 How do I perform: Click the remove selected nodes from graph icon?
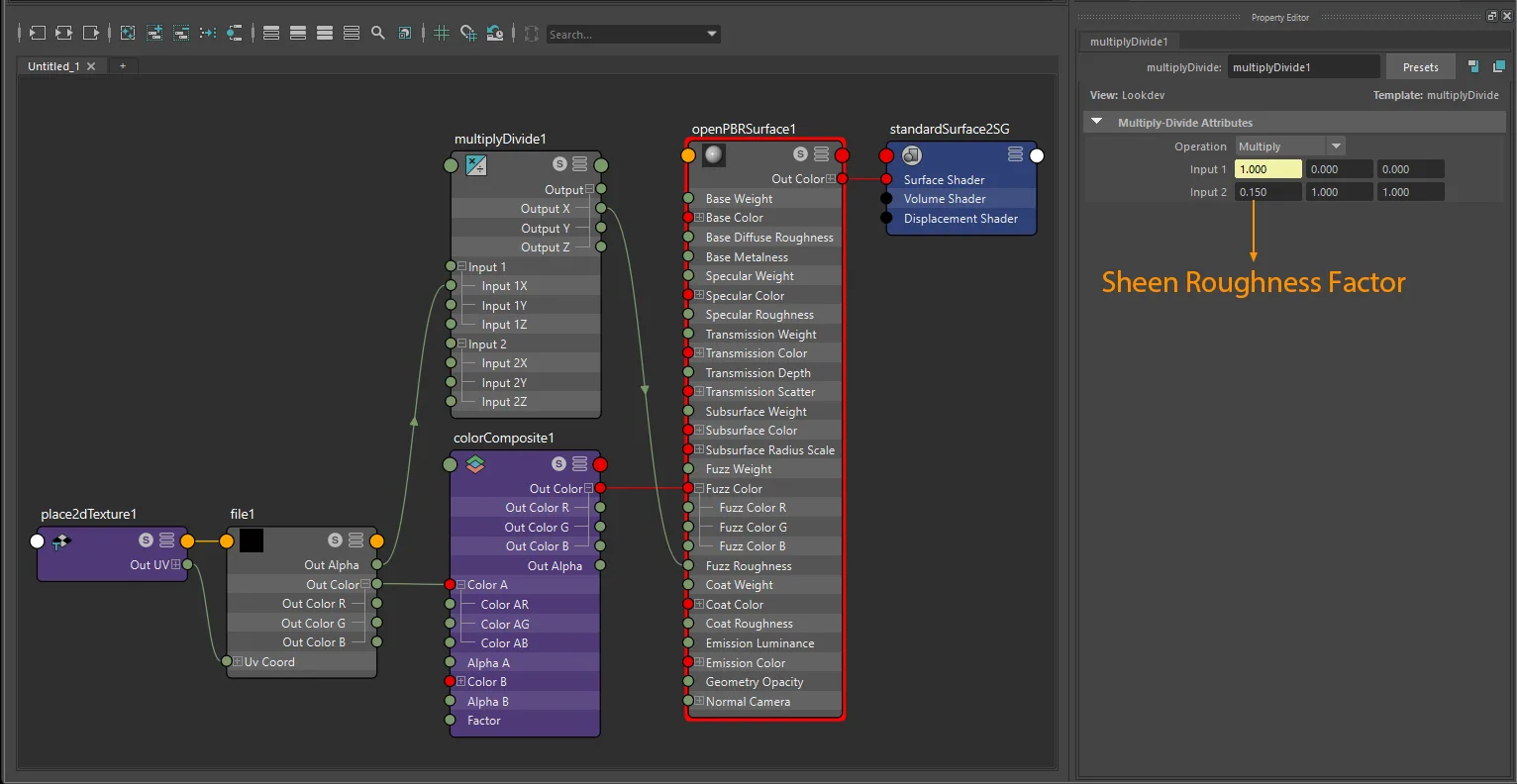[x=181, y=33]
